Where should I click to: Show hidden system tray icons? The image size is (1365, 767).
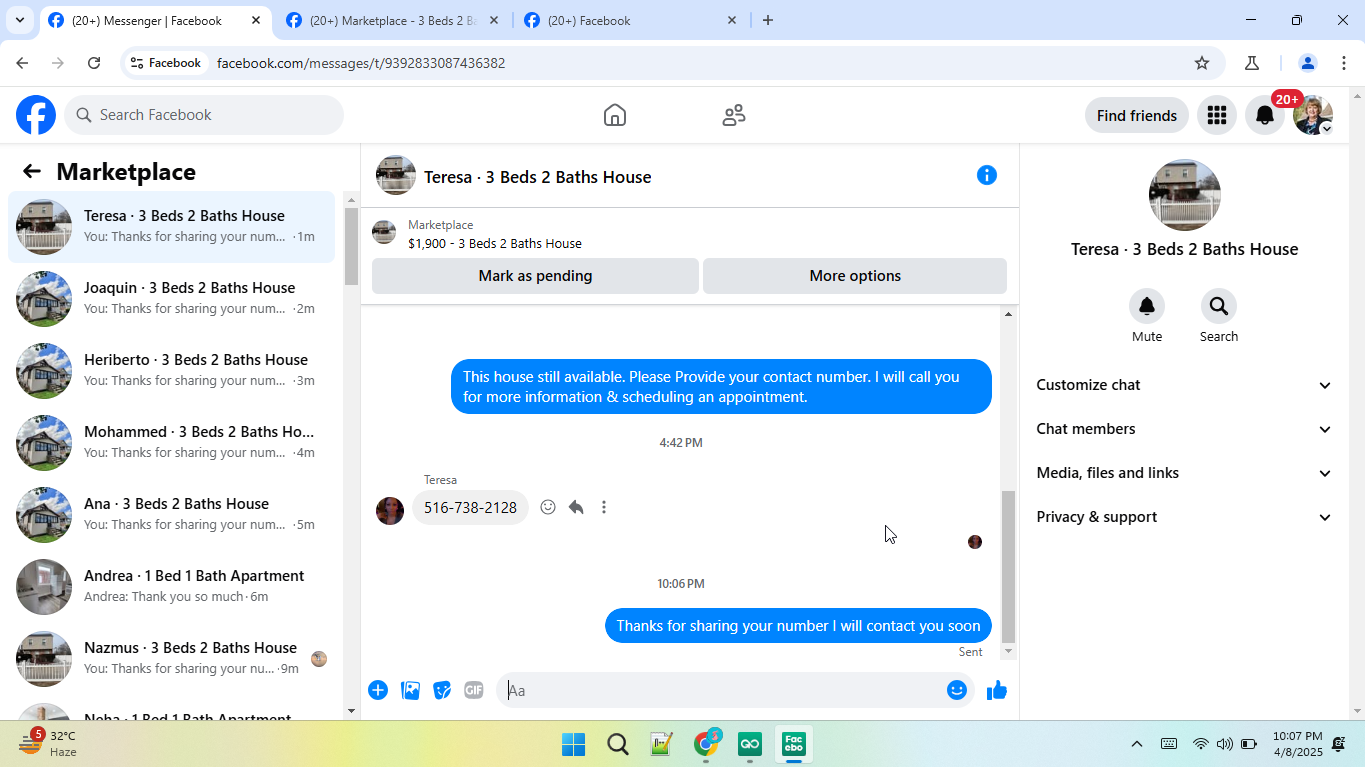[1137, 744]
